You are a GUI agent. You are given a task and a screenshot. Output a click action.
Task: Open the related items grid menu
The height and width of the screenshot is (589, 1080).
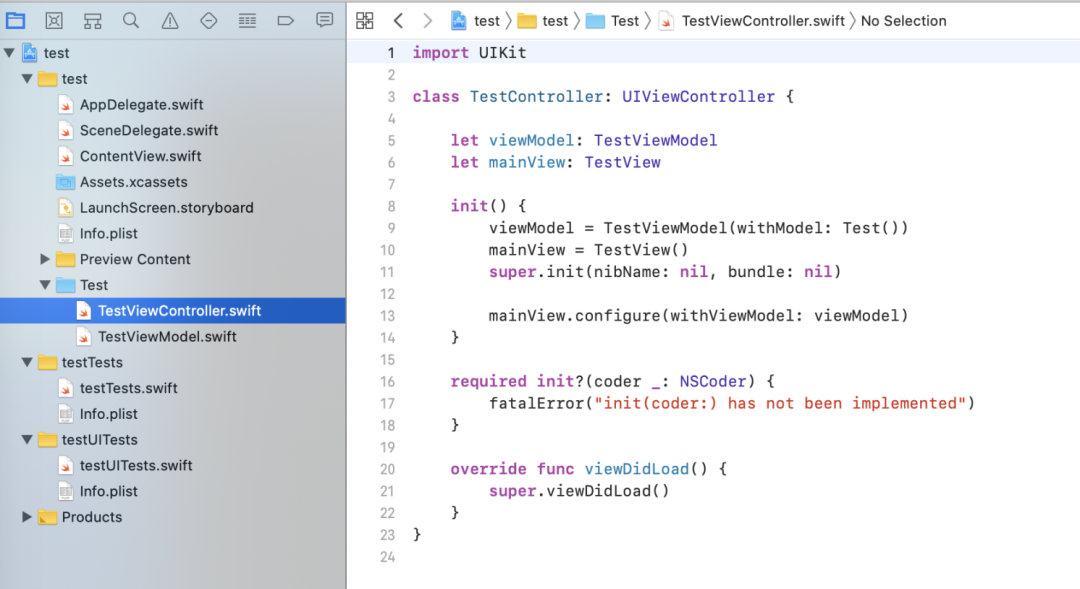coord(364,21)
